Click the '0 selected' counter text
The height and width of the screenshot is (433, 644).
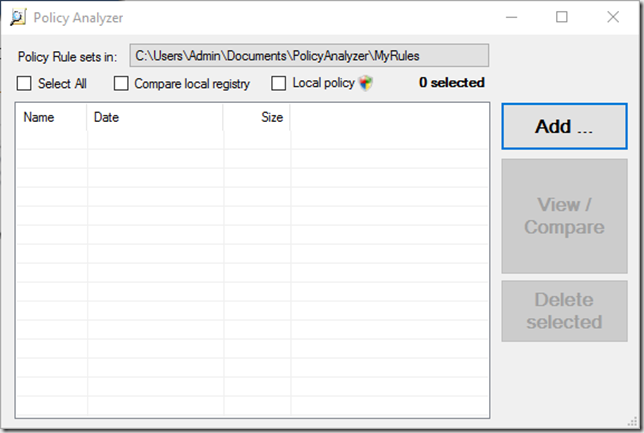point(452,83)
